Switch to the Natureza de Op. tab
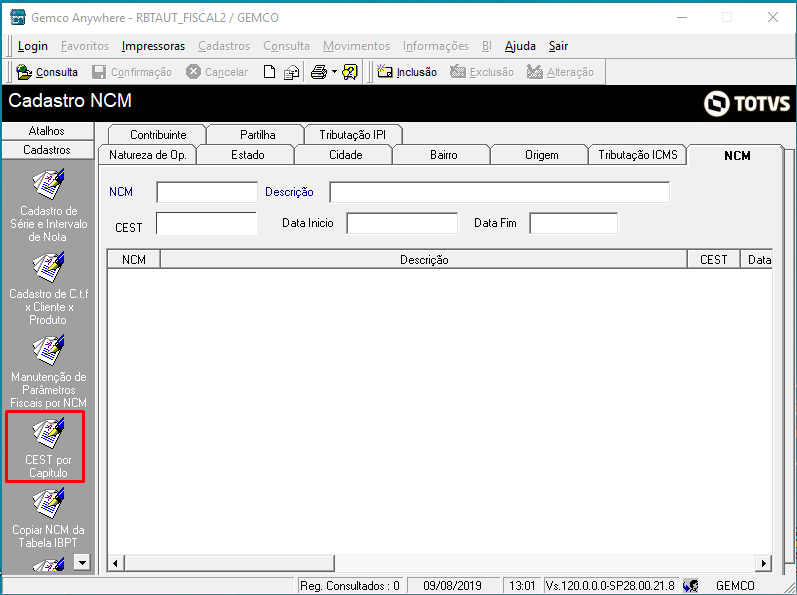The height and width of the screenshot is (595, 797). pyautogui.click(x=148, y=155)
